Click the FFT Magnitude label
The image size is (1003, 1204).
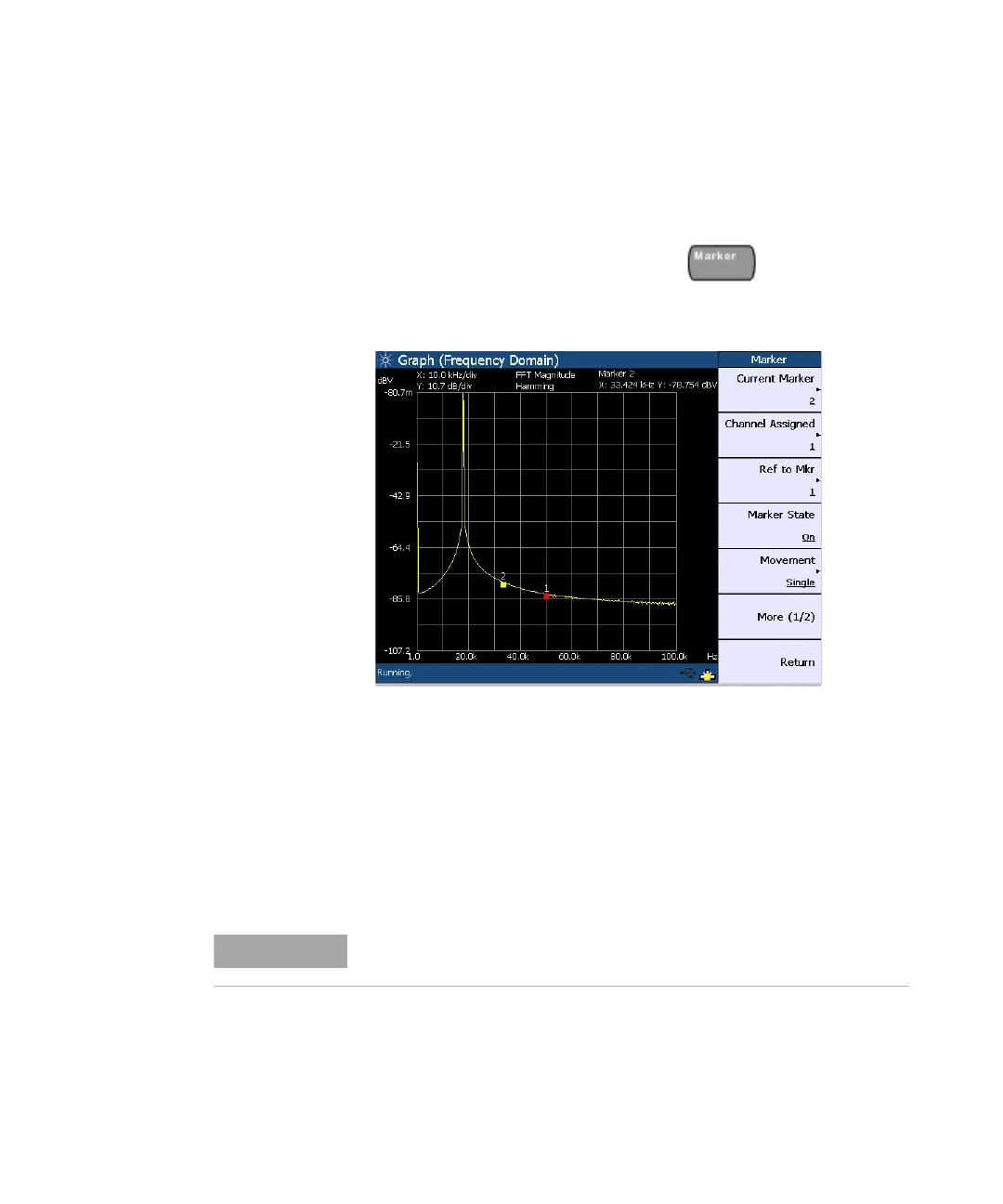coord(545,375)
